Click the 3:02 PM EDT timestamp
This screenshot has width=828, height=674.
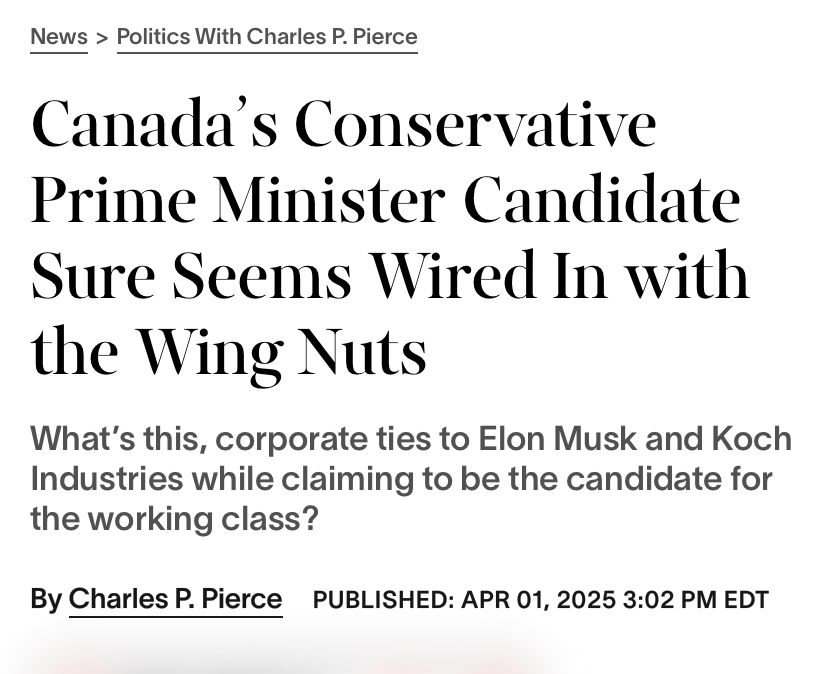click(695, 600)
